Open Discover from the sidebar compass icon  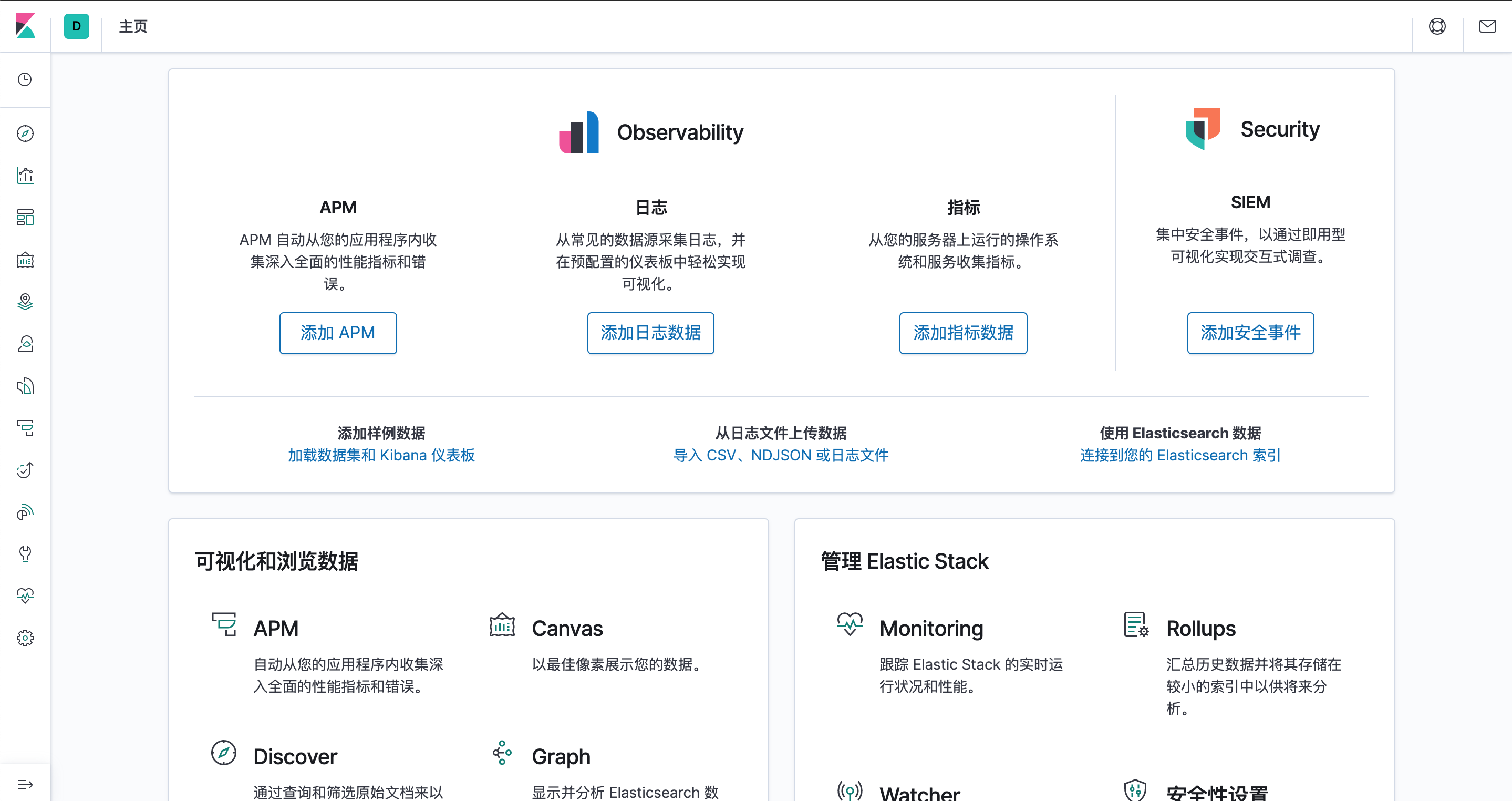click(25, 133)
